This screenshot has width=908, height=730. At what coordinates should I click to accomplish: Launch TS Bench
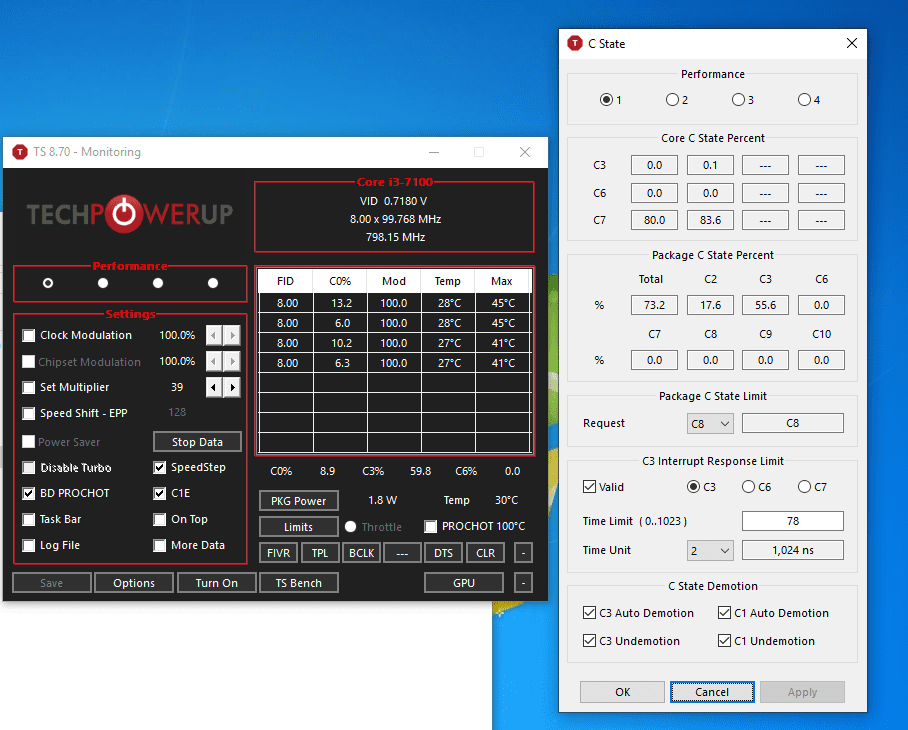(299, 583)
